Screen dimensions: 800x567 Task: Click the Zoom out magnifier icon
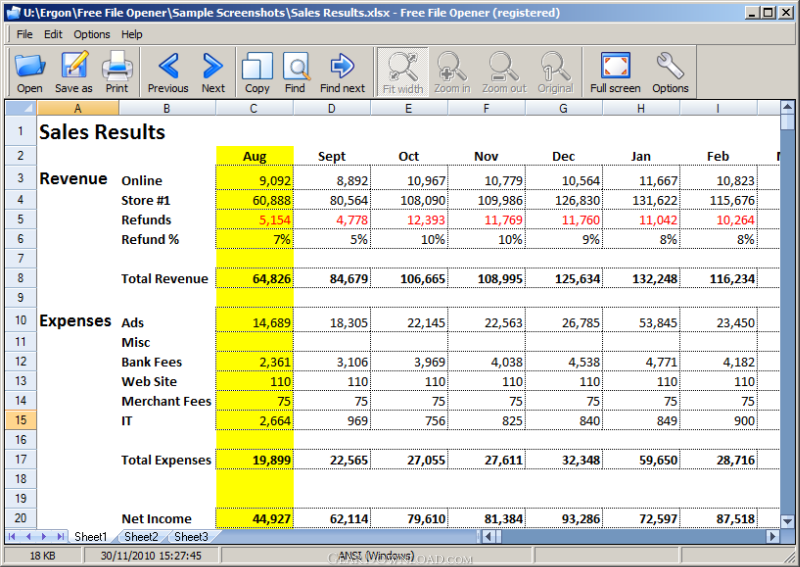504,72
